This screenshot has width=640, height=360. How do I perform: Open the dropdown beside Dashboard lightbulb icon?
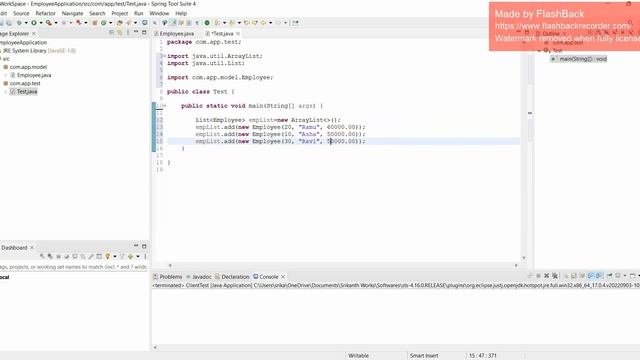coord(115,256)
